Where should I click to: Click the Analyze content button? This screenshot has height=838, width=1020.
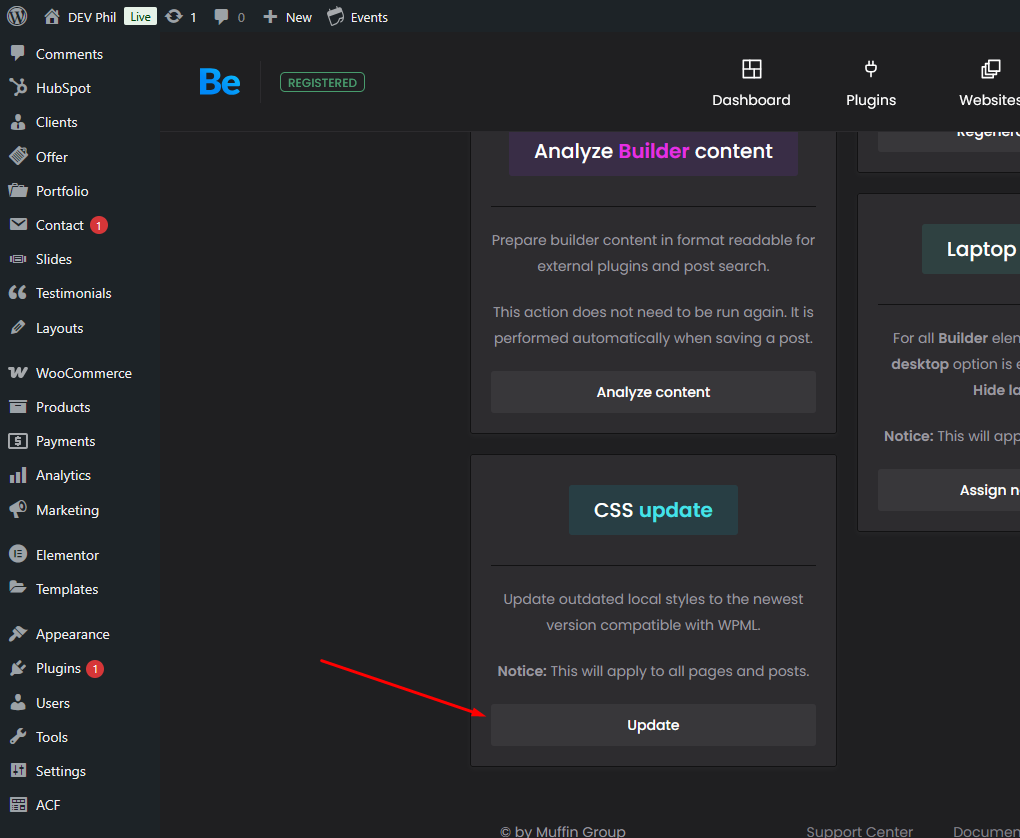[653, 392]
